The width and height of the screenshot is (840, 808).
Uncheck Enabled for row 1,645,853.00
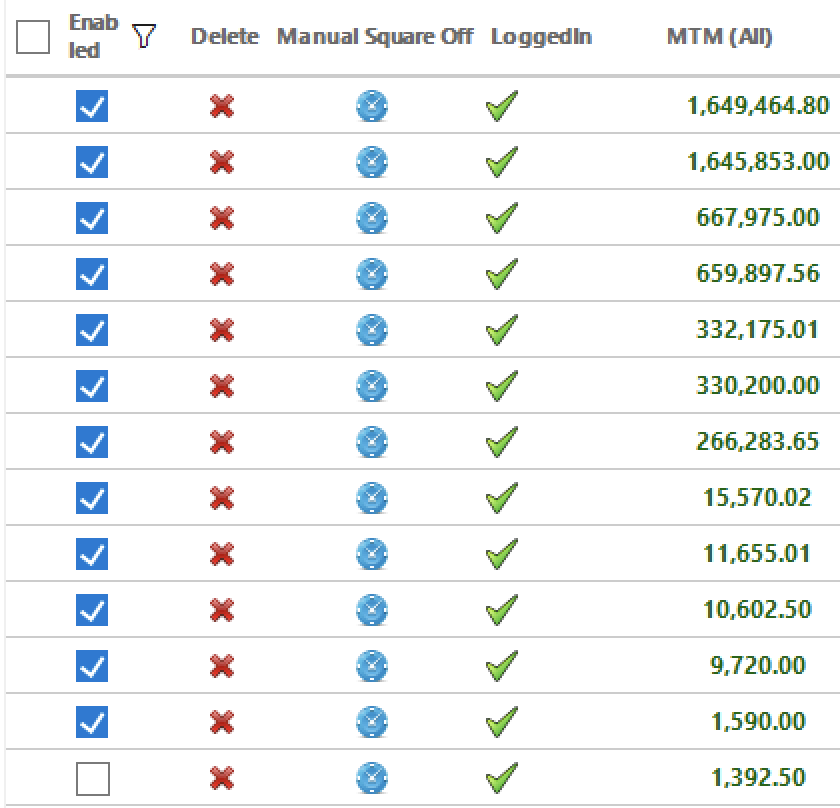click(92, 162)
